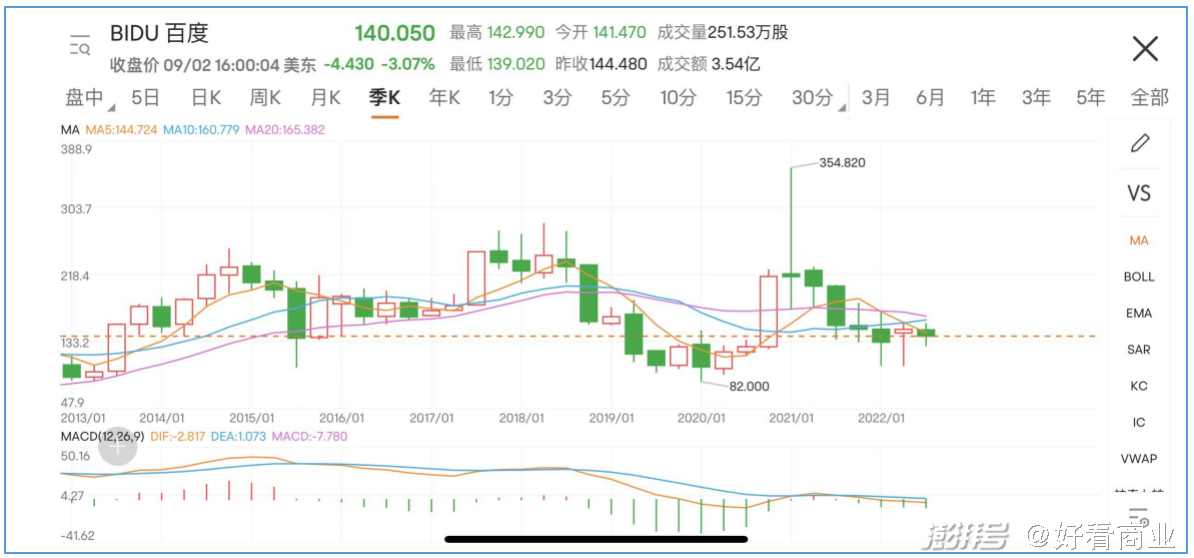Expand the 30分 dropdown triangle
The width and height of the screenshot is (1194, 558).
click(x=844, y=107)
